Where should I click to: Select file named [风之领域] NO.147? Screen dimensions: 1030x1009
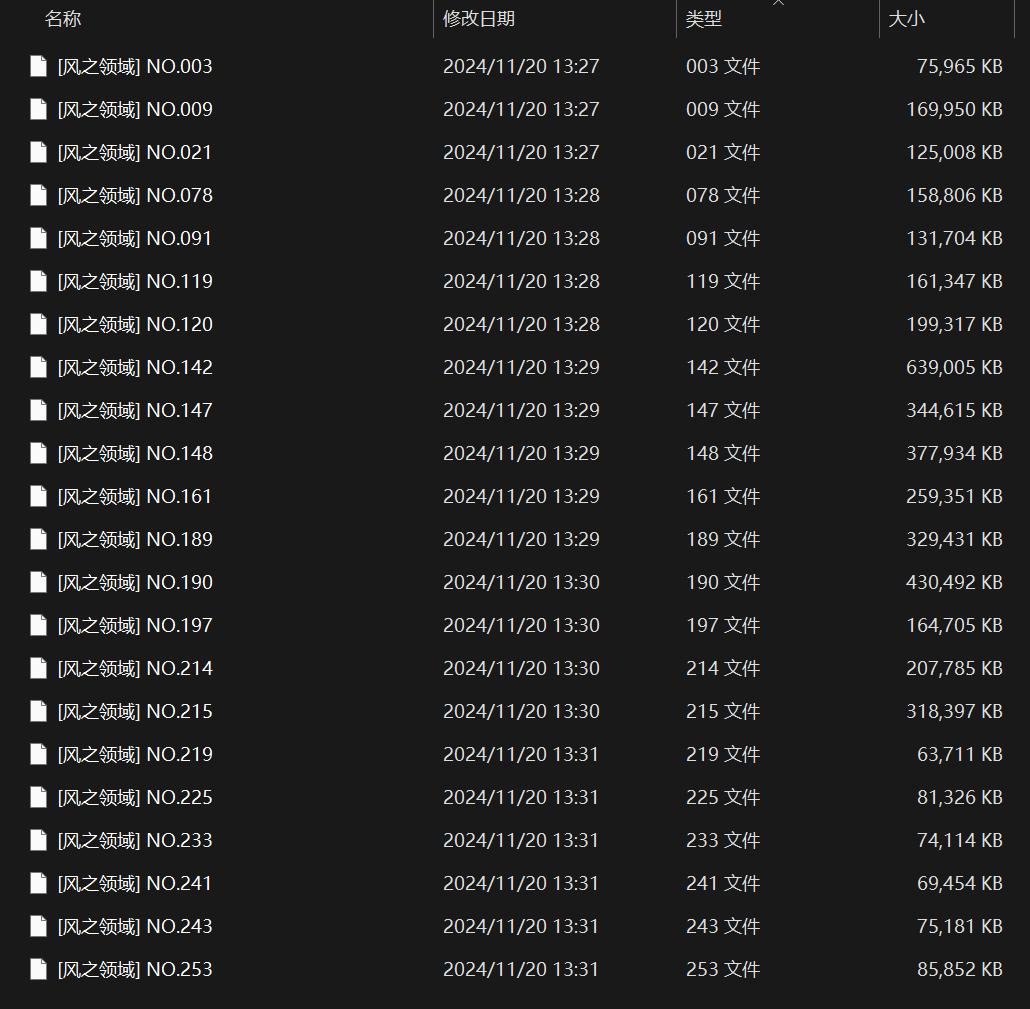tap(135, 410)
